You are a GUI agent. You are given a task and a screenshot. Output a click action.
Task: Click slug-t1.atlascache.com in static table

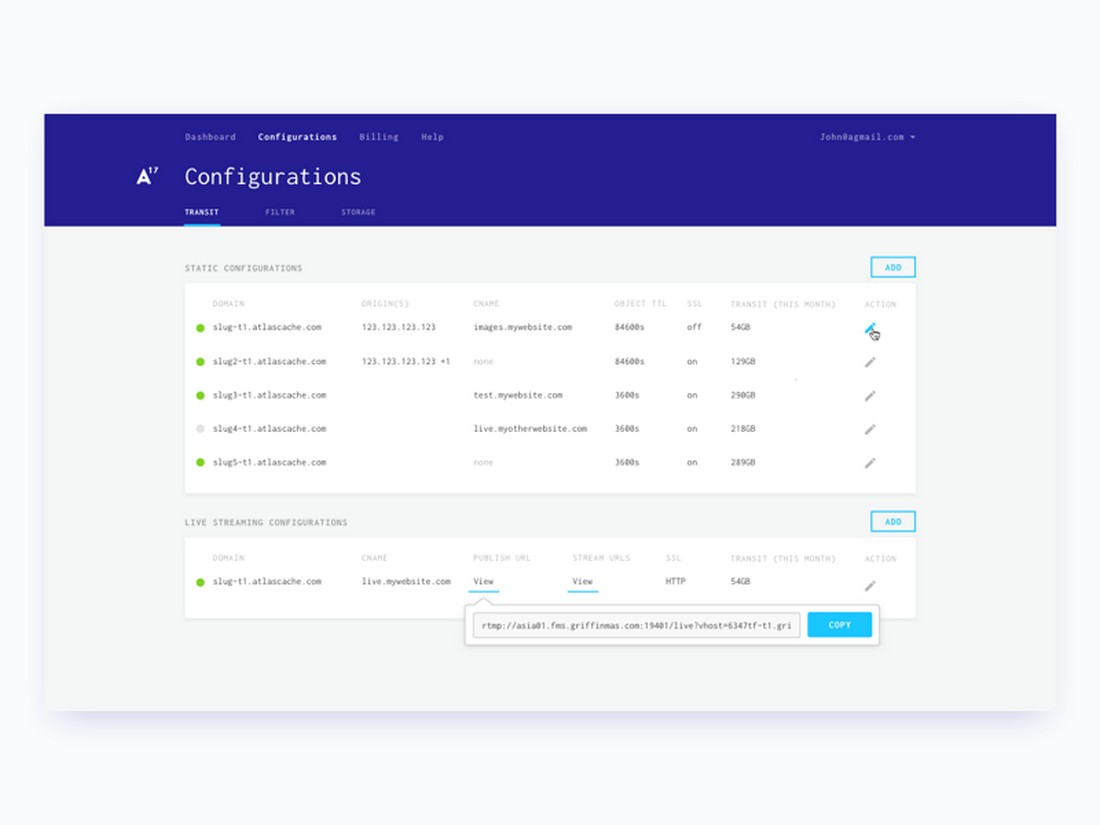[x=267, y=327]
